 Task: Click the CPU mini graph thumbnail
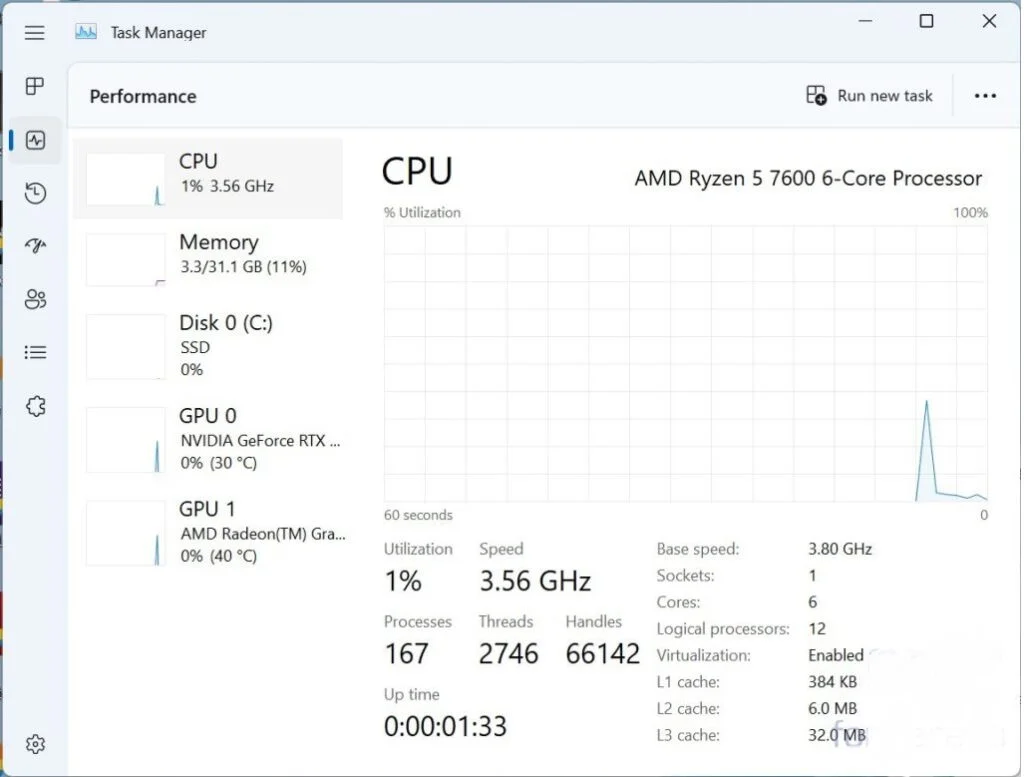pos(125,179)
